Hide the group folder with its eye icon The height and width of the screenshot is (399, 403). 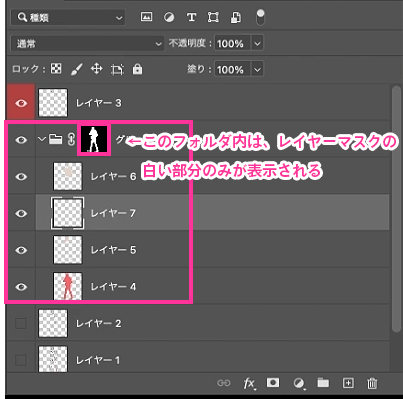[21, 140]
